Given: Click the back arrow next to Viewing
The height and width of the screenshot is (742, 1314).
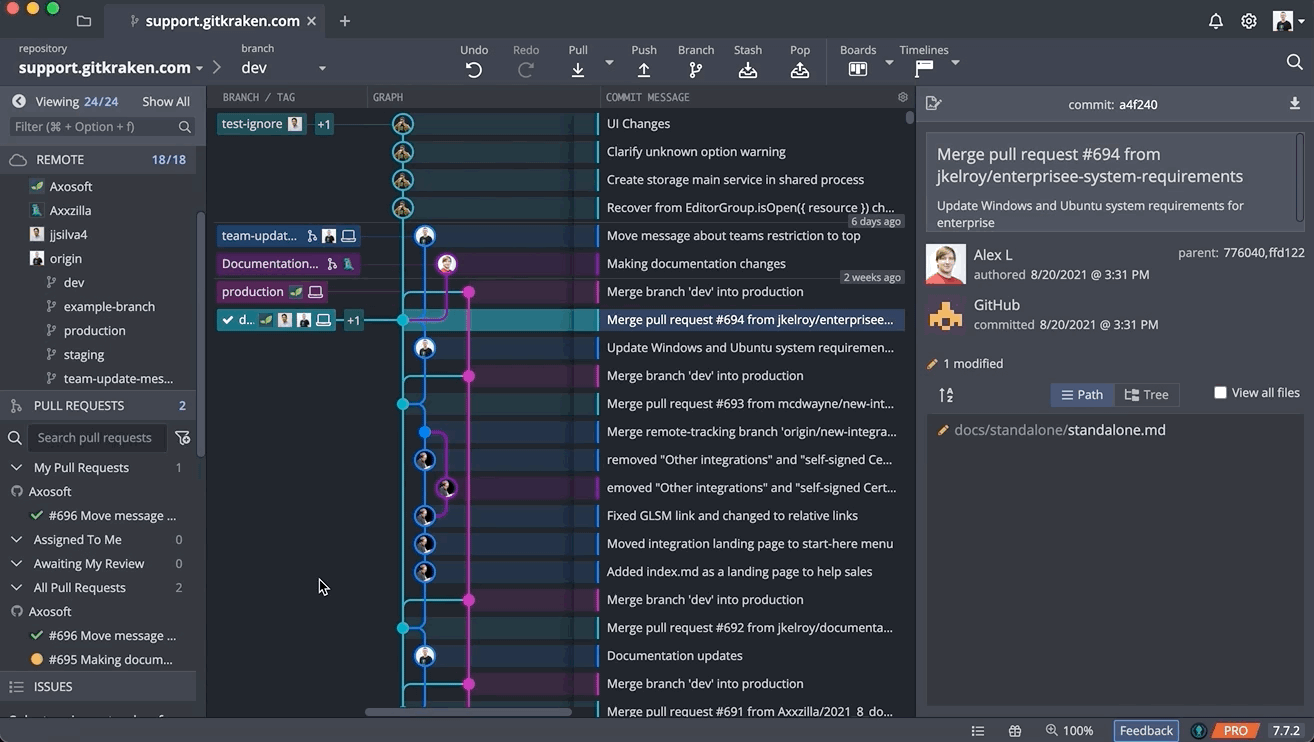Looking at the screenshot, I should tap(18, 101).
